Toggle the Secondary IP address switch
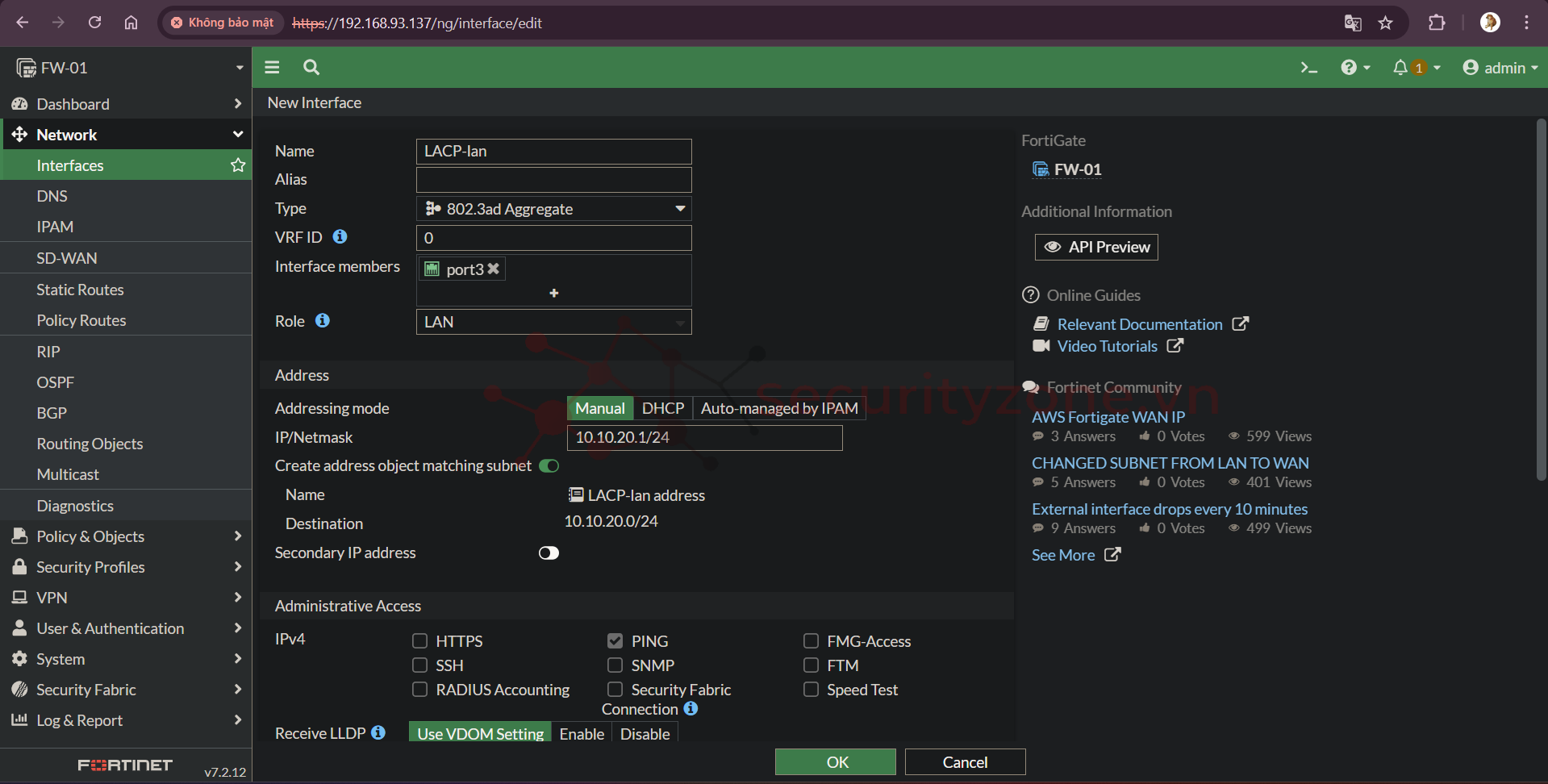This screenshot has width=1548, height=784. coord(549,553)
